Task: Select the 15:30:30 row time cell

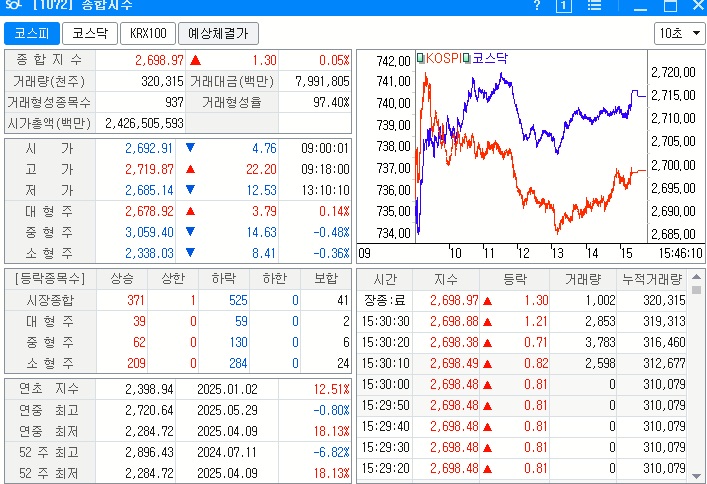Action: point(385,322)
